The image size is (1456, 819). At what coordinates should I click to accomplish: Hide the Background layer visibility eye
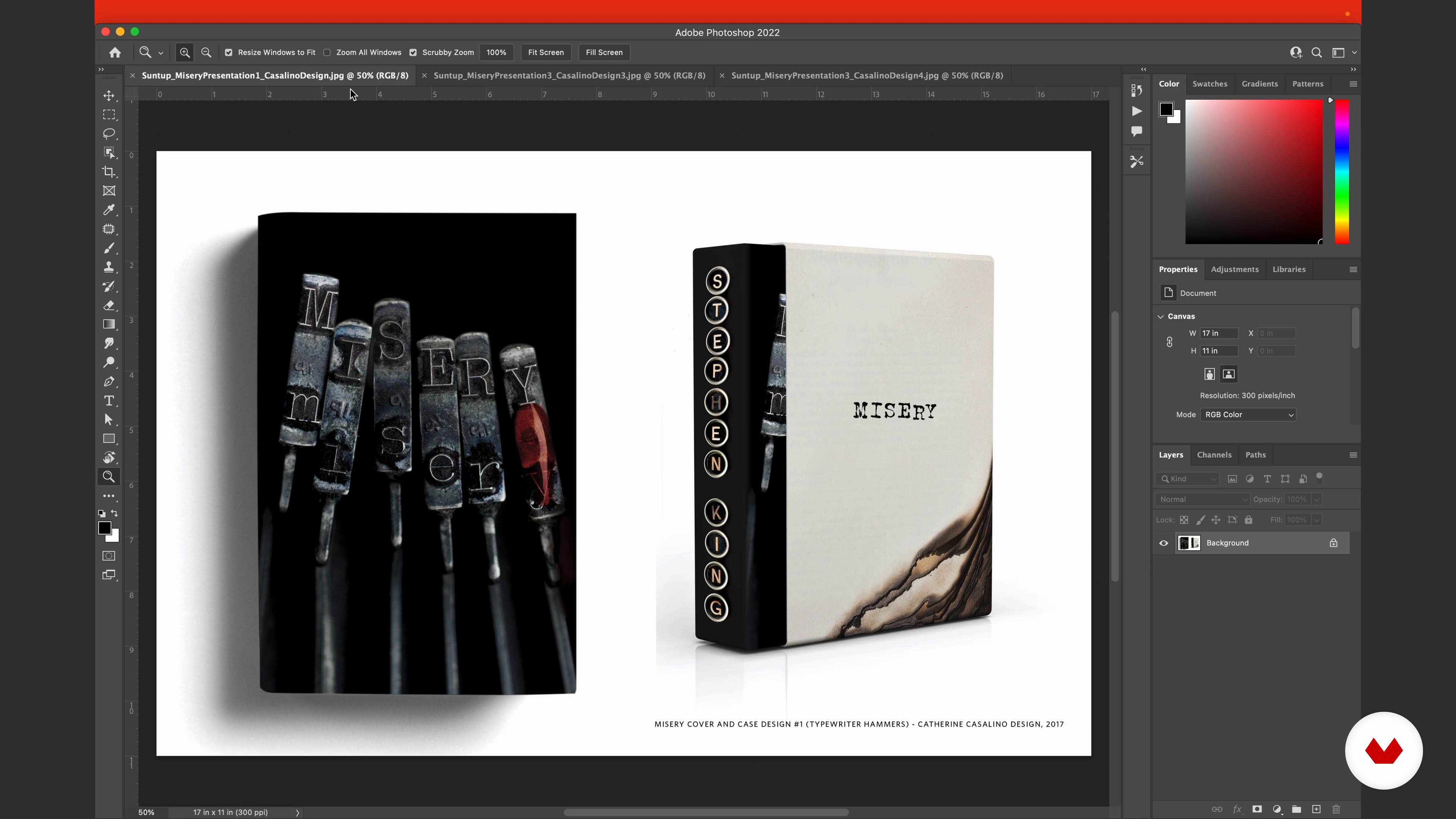point(1164,543)
